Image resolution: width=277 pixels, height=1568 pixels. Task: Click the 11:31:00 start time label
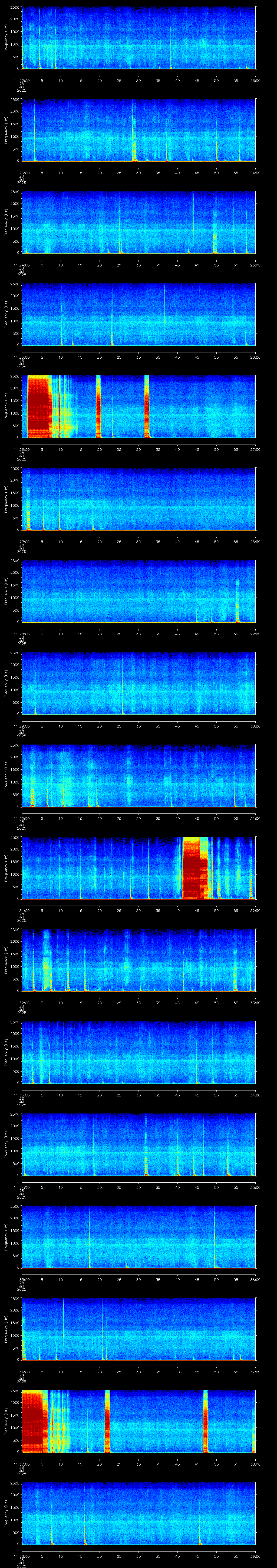coord(21,910)
